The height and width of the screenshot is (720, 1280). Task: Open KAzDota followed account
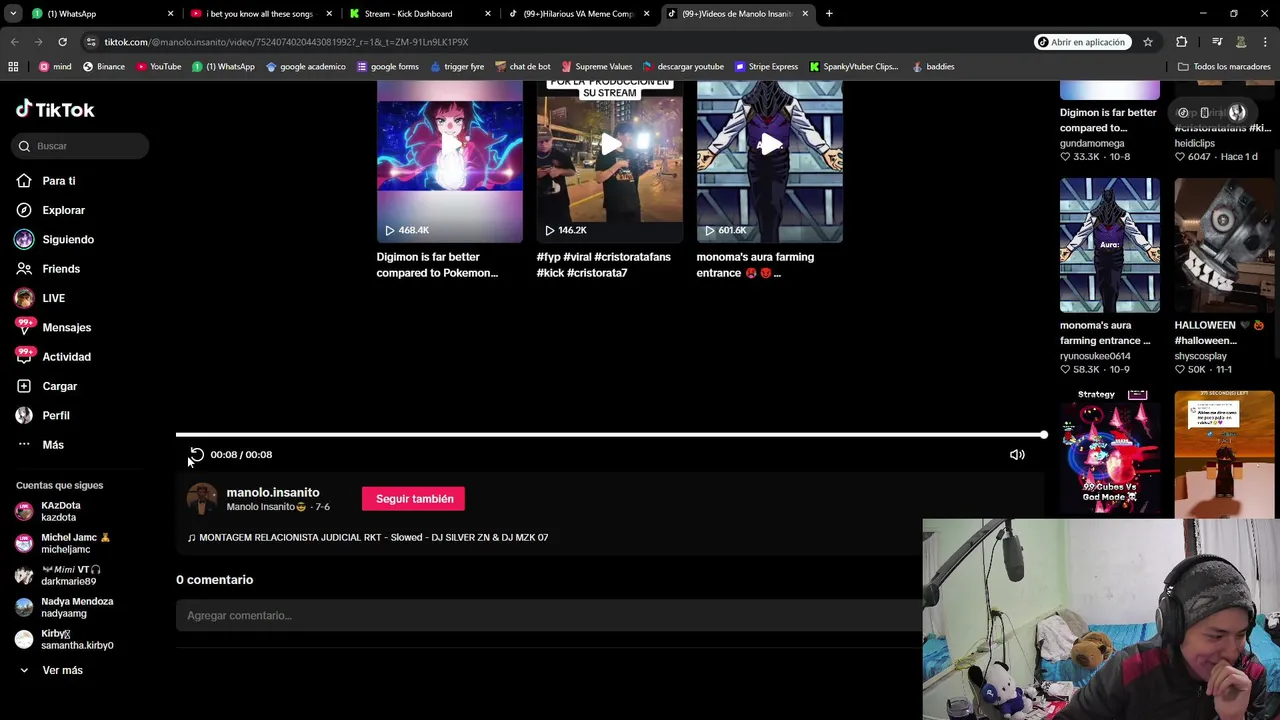pyautogui.click(x=60, y=512)
